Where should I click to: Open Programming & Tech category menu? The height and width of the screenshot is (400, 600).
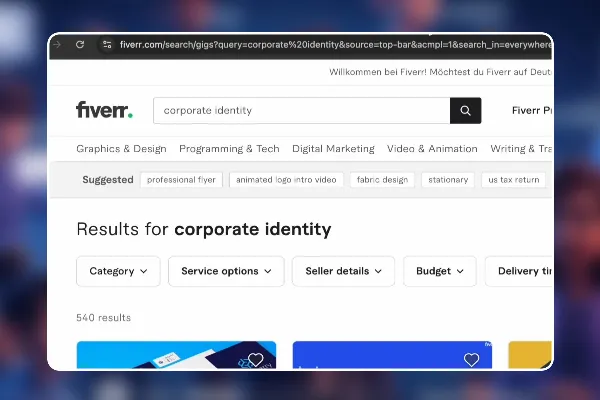tap(229, 149)
